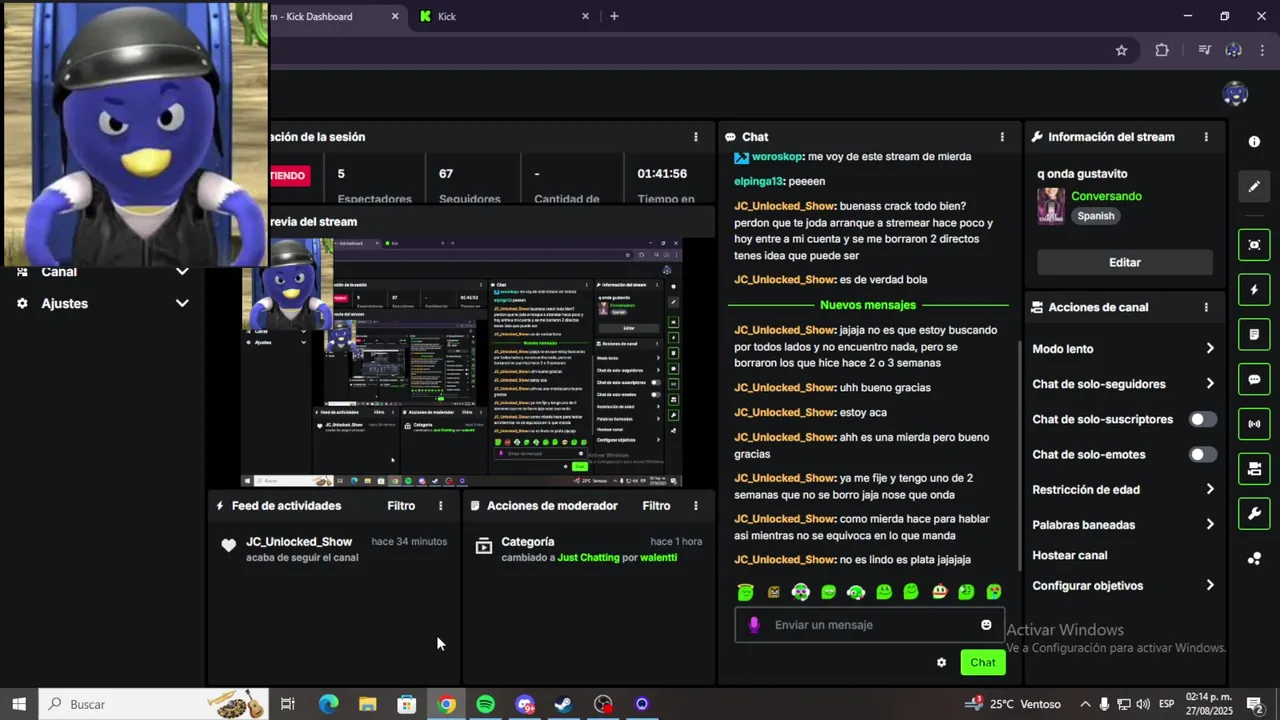
Task: Open the browser extensions puzzle icon
Action: click(1162, 50)
